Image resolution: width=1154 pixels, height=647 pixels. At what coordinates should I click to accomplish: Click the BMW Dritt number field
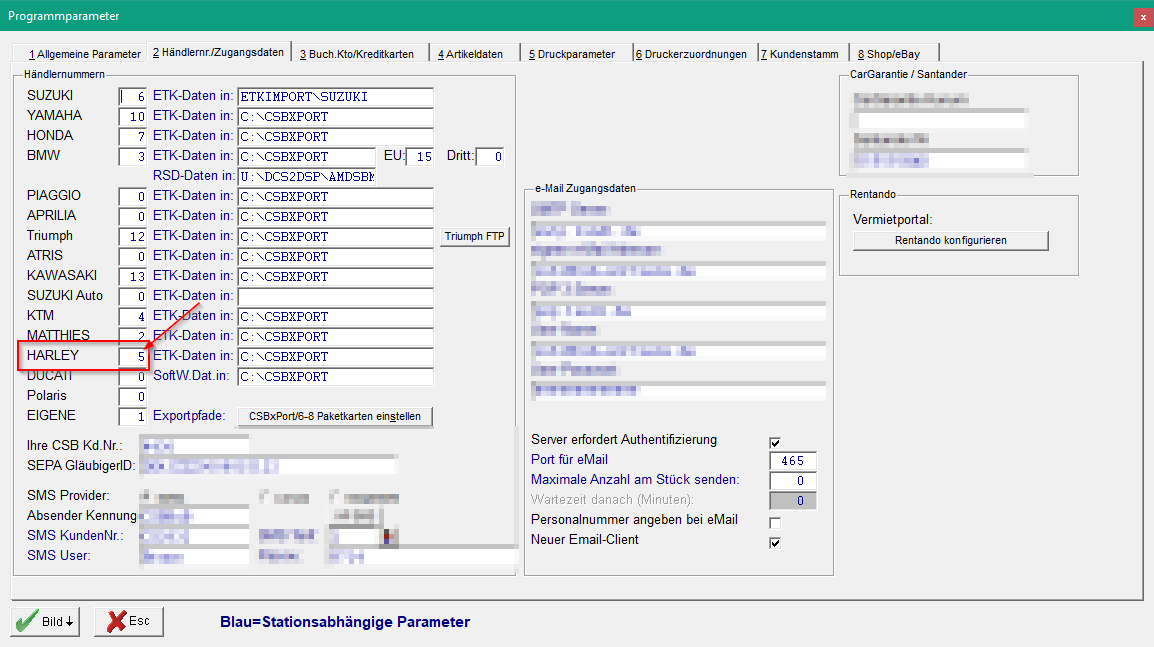pos(489,156)
